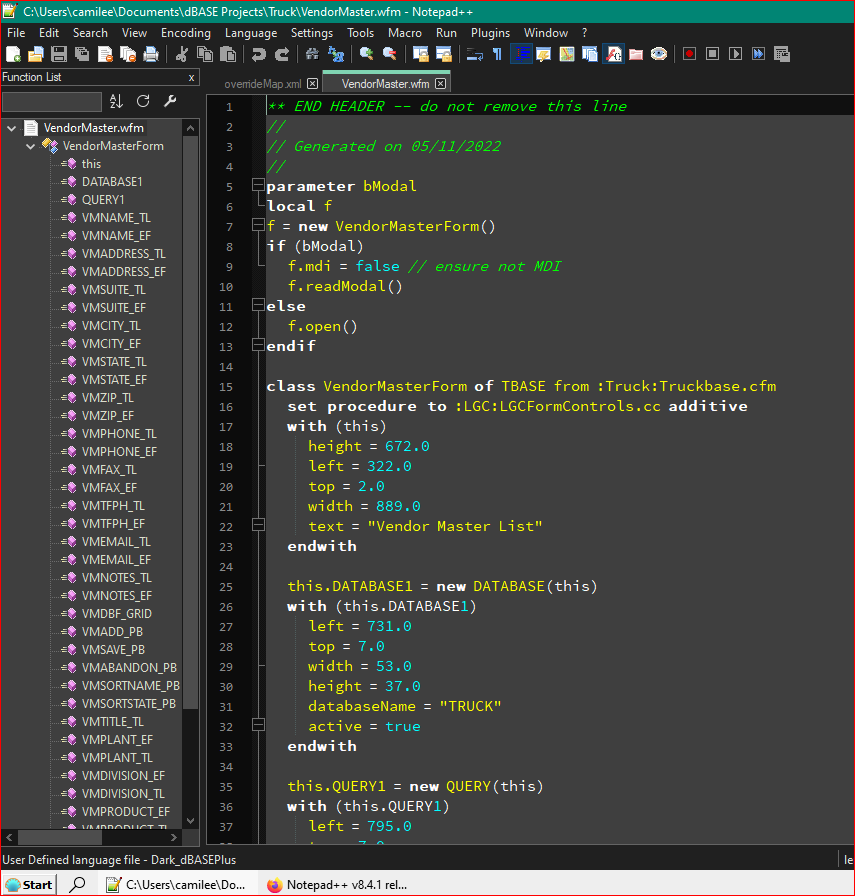
Task: Toggle show all characters
Action: point(497,53)
